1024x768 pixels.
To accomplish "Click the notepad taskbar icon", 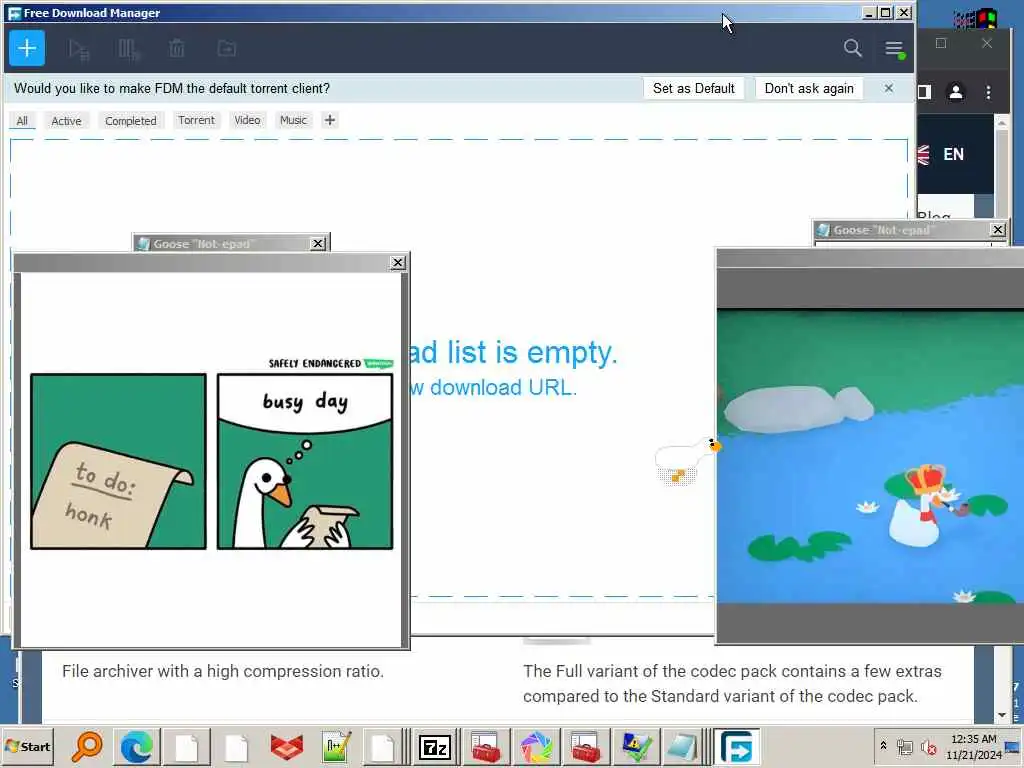I will (682, 746).
